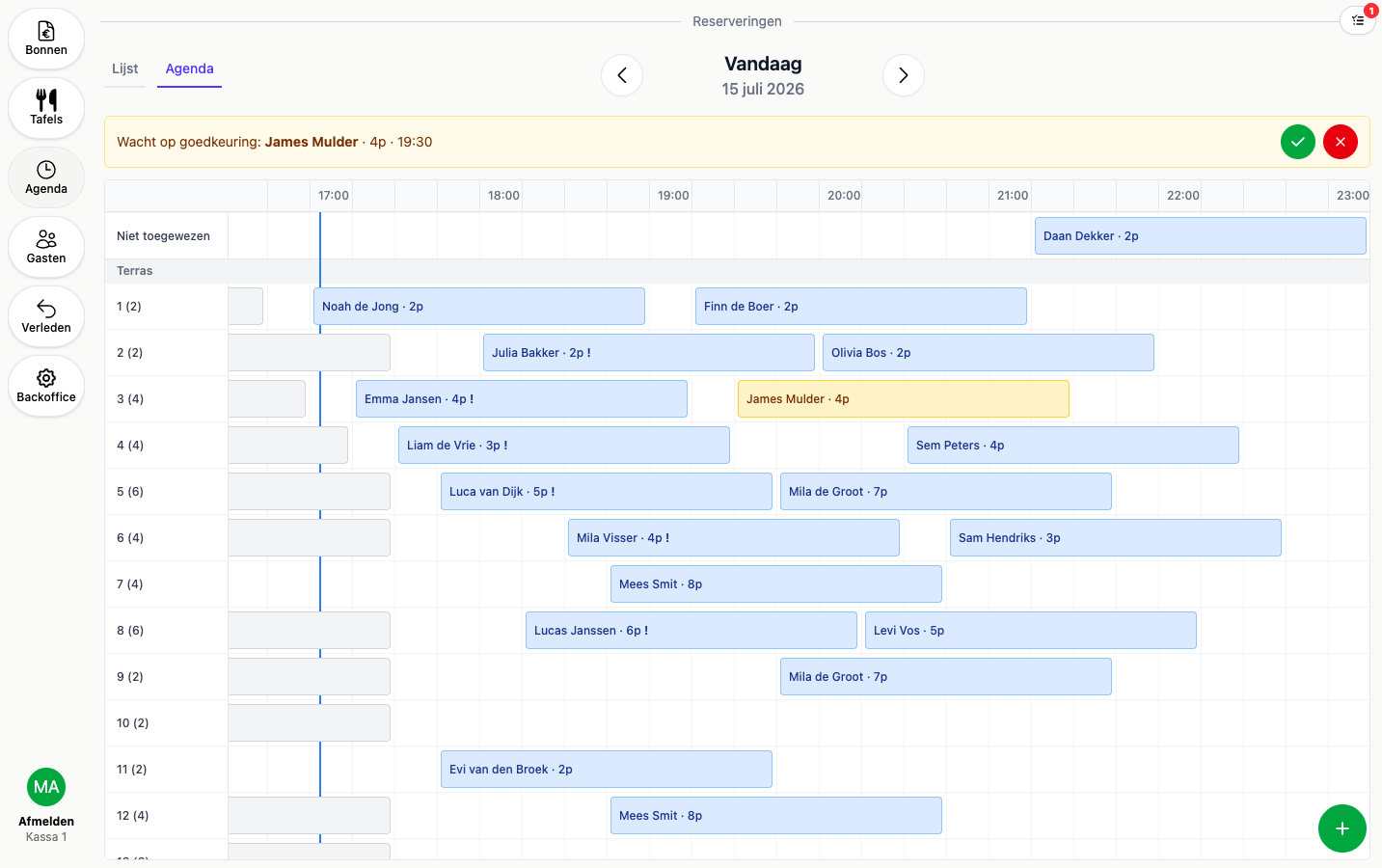Approve James Mulder's pending reservation
Screen dimensions: 1382x868
[1298, 142]
